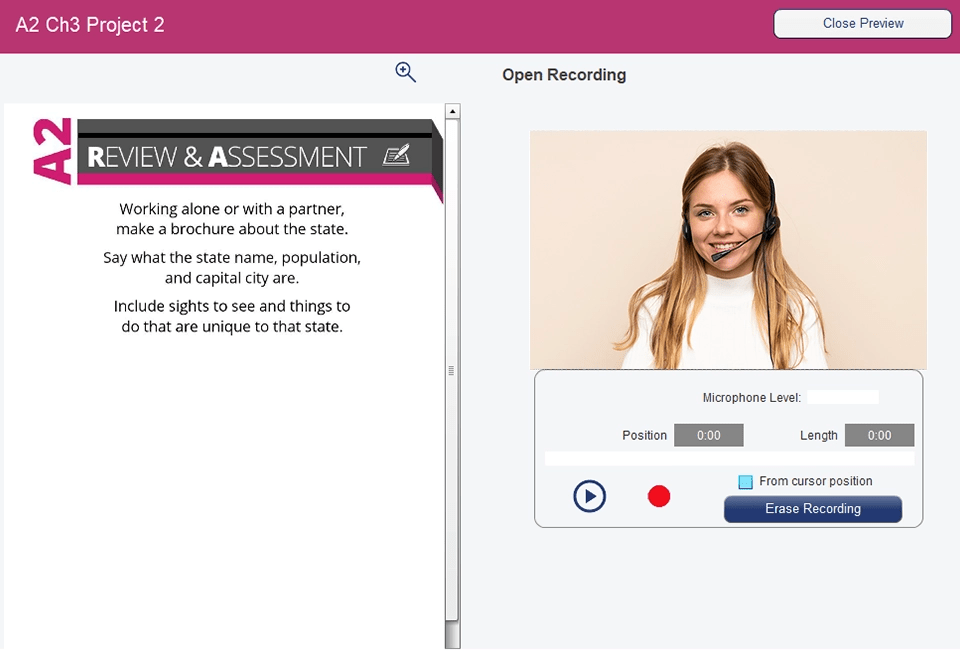Click the Erase Recording button

click(x=812, y=509)
